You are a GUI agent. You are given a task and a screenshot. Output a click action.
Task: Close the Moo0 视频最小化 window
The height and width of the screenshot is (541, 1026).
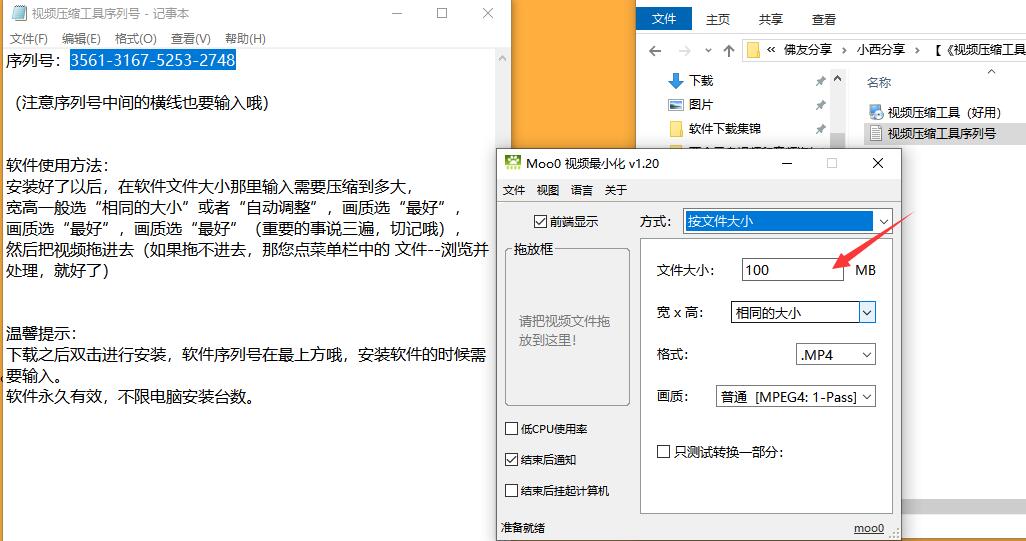pyautogui.click(x=878, y=163)
